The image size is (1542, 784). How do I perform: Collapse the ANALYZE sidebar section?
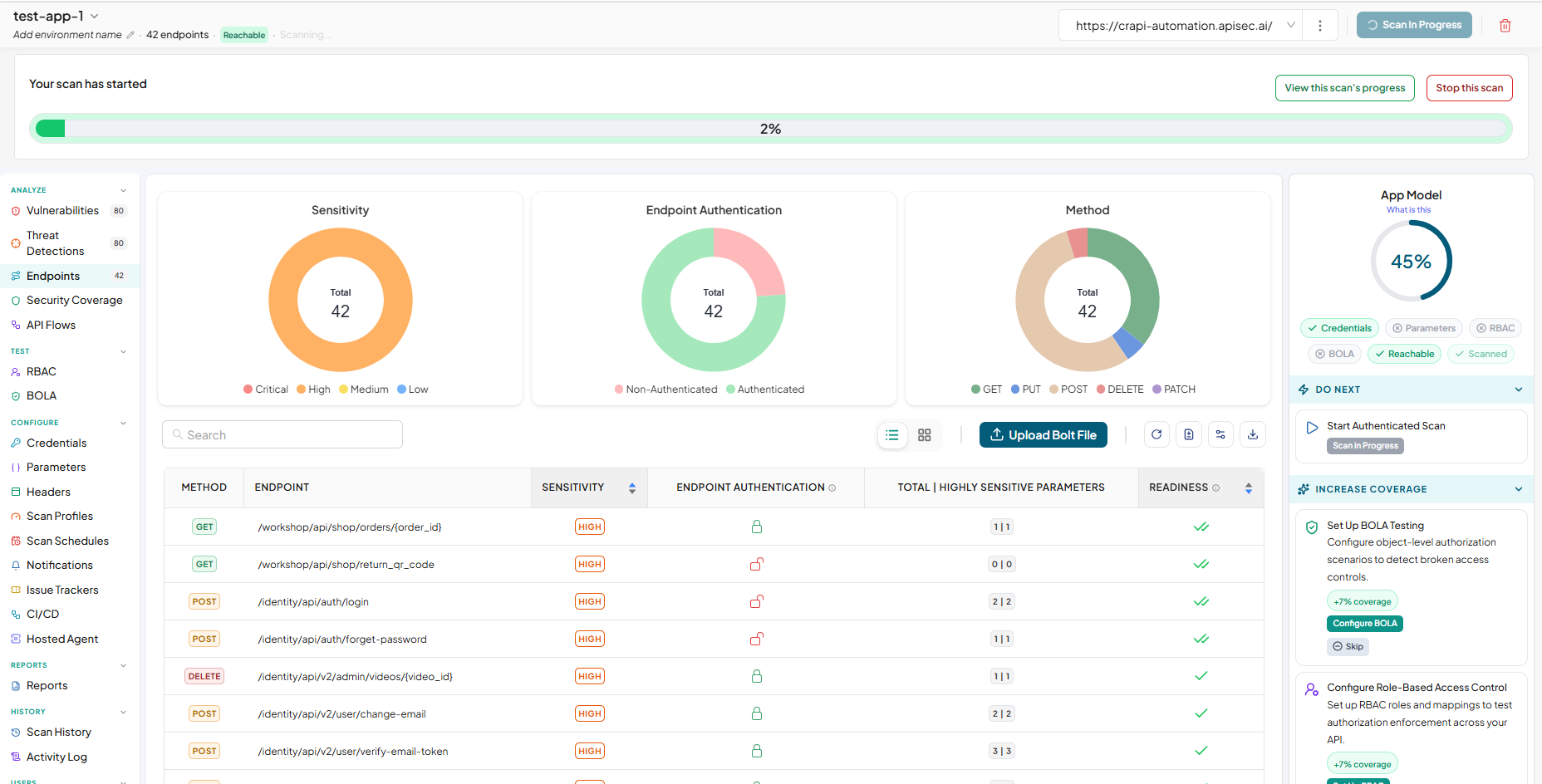pos(123,190)
